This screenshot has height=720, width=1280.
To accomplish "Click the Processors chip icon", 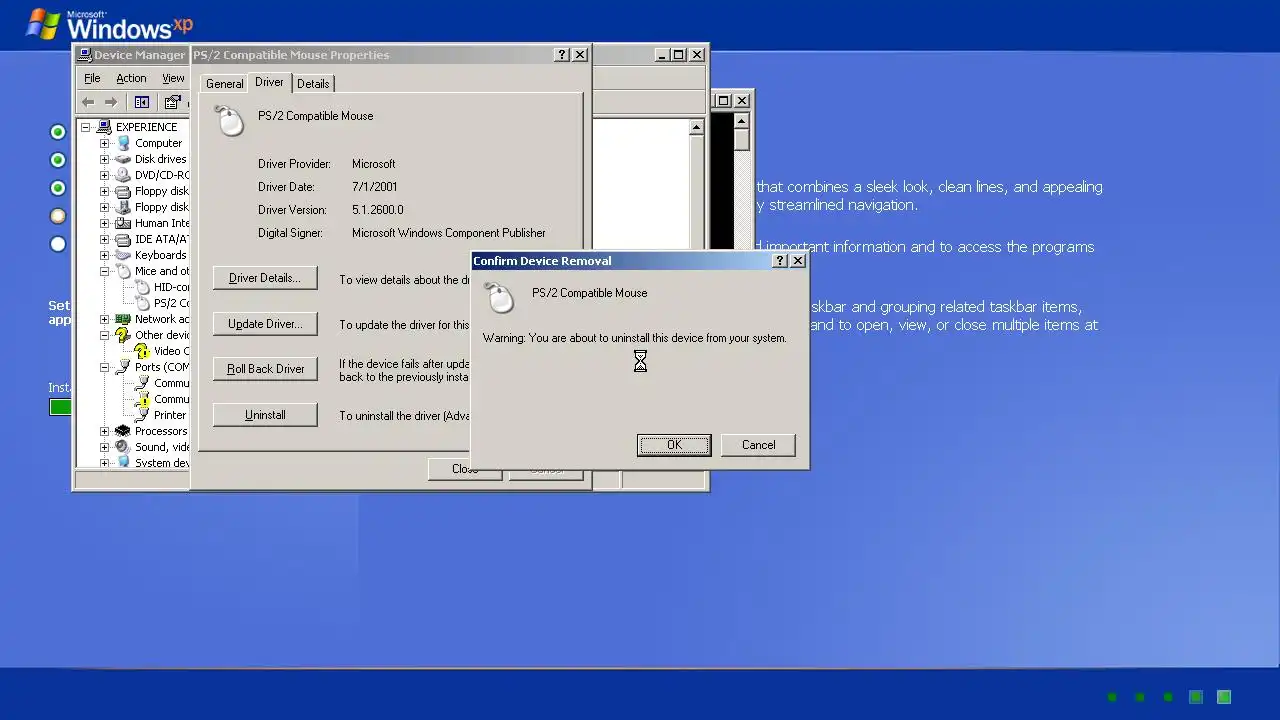I will point(123,431).
